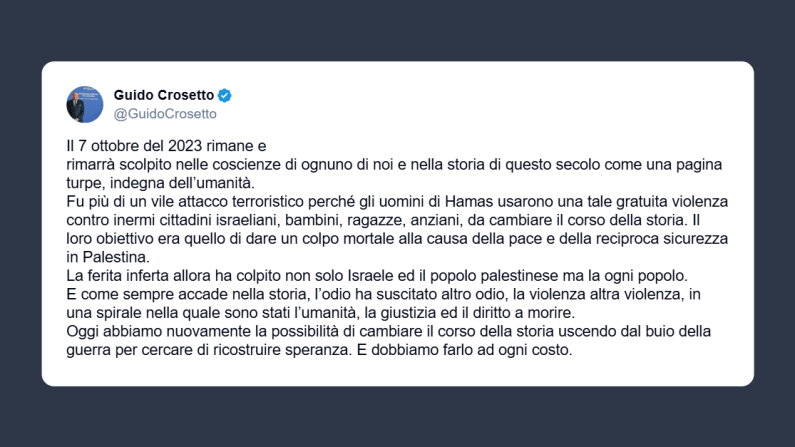Click the blue verified badge
Screen dimensions: 795x447
(225, 95)
